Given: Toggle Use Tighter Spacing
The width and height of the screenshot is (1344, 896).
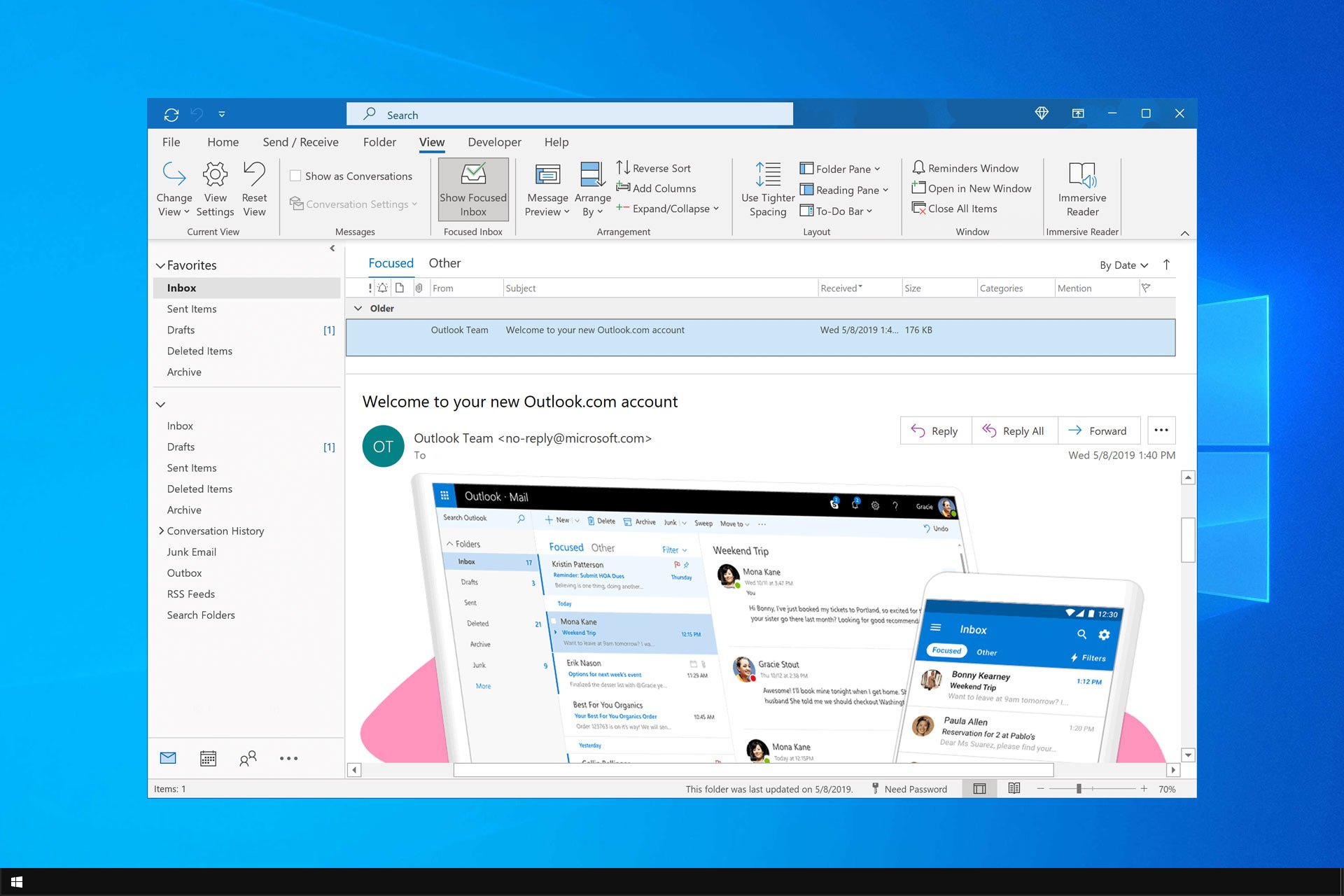Looking at the screenshot, I should (x=768, y=189).
